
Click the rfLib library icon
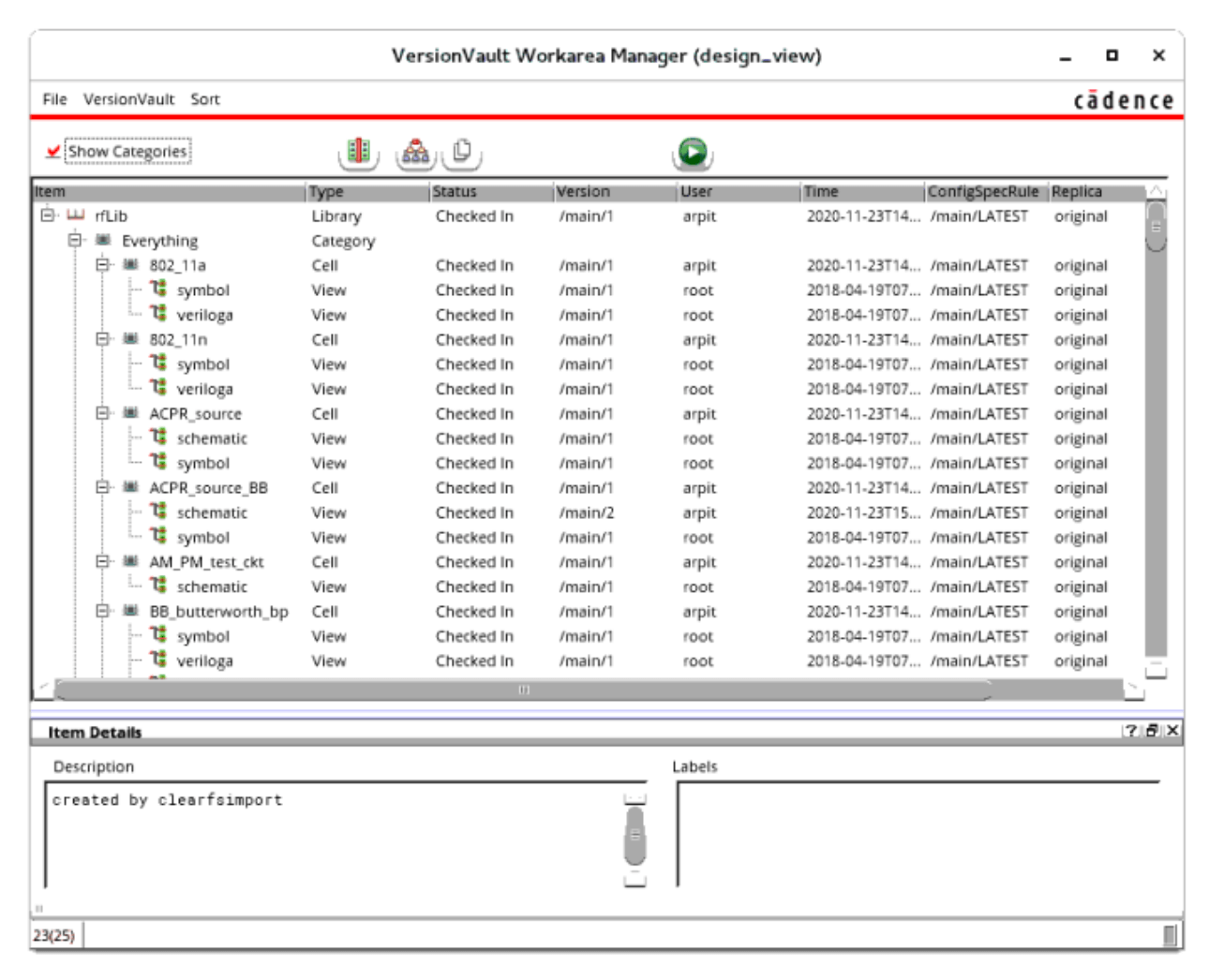point(76,216)
